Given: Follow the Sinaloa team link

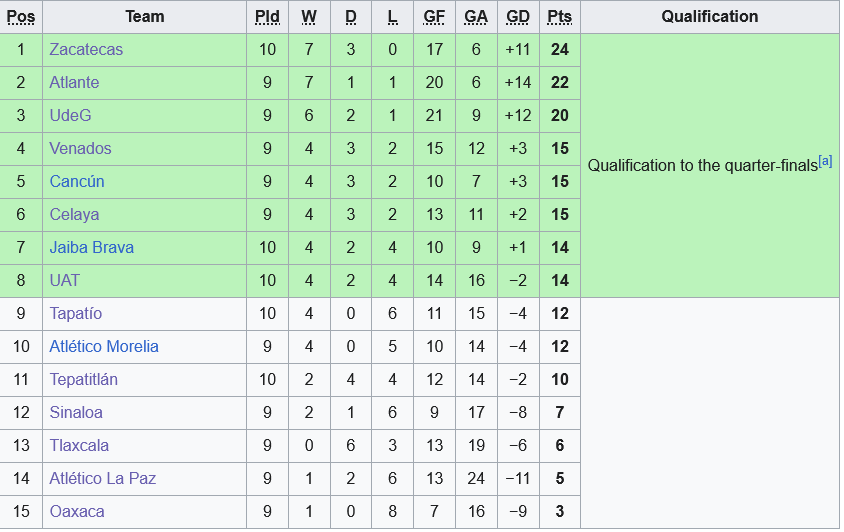Looking at the screenshot, I should coord(76,413).
